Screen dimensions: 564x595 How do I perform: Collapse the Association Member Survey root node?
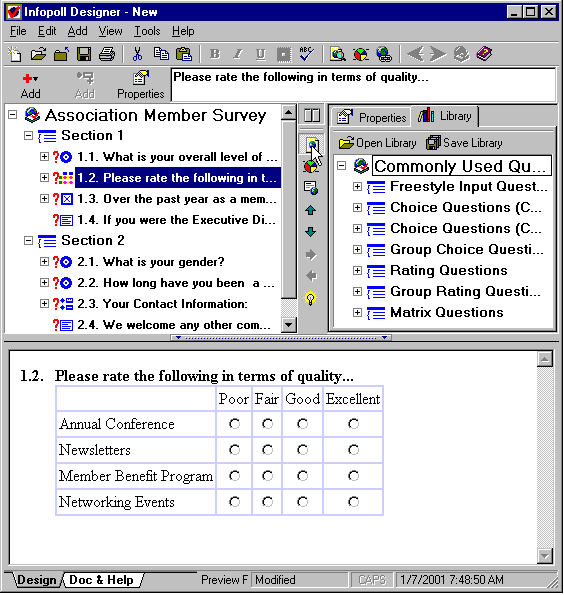[x=13, y=114]
